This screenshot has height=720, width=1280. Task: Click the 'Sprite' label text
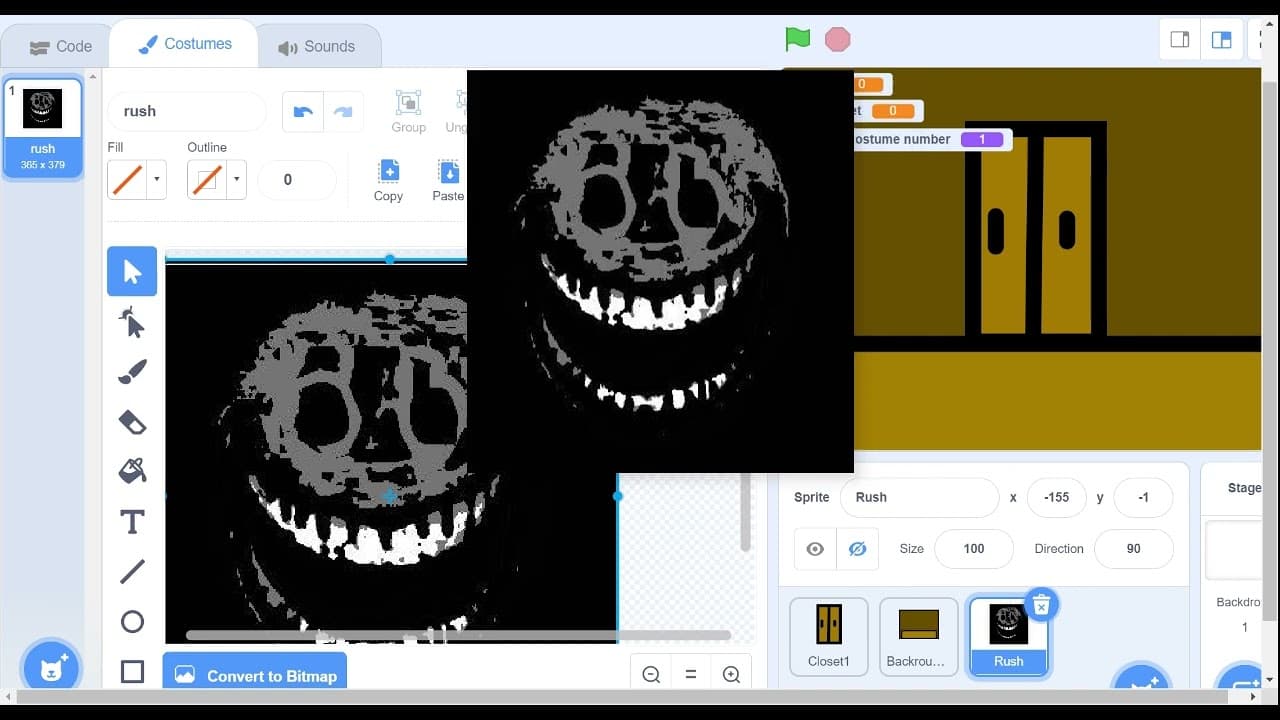812,497
